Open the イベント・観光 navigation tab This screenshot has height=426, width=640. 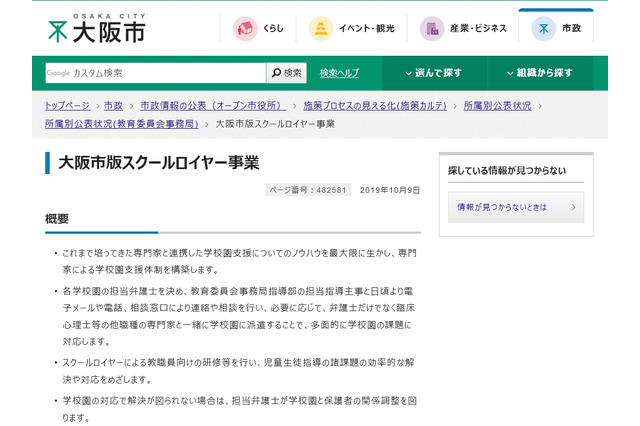pyautogui.click(x=351, y=28)
